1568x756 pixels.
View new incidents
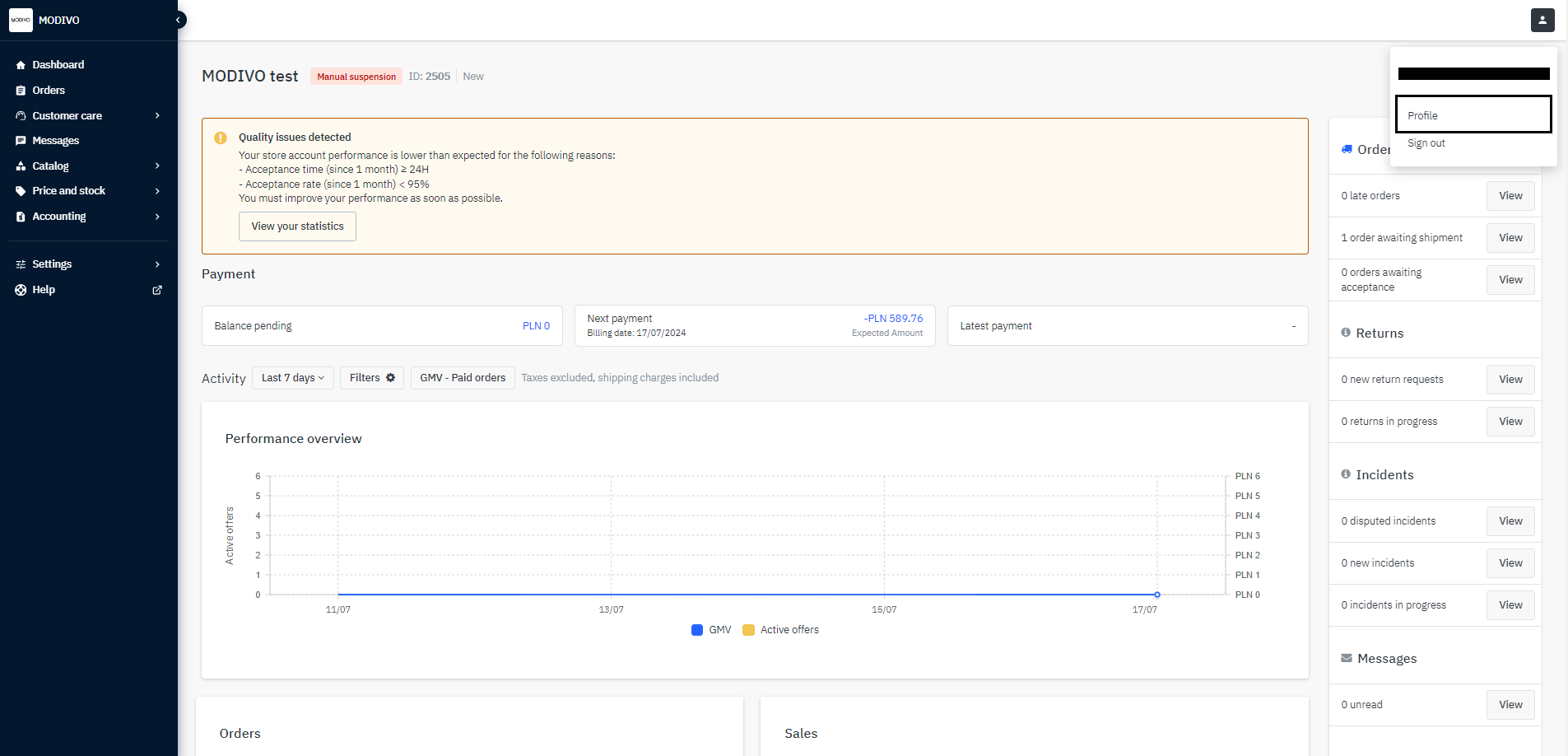point(1510,563)
